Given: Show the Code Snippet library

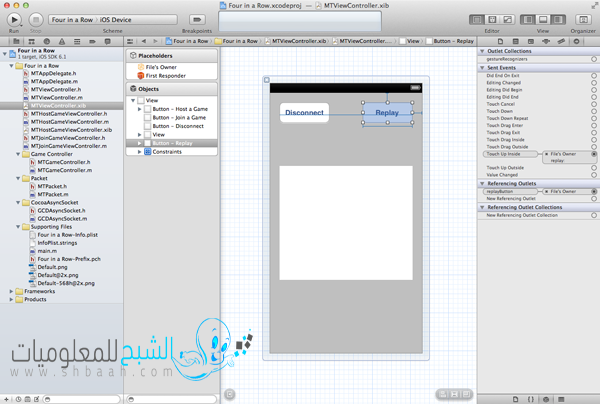Looking at the screenshot, I should pos(531,399).
